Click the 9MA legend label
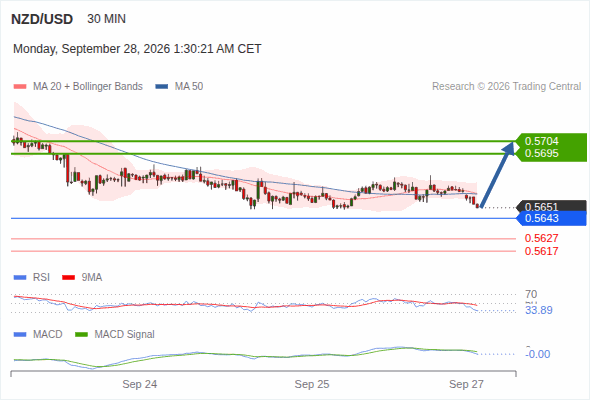Image resolution: width=590 pixels, height=400 pixels. coord(92,278)
